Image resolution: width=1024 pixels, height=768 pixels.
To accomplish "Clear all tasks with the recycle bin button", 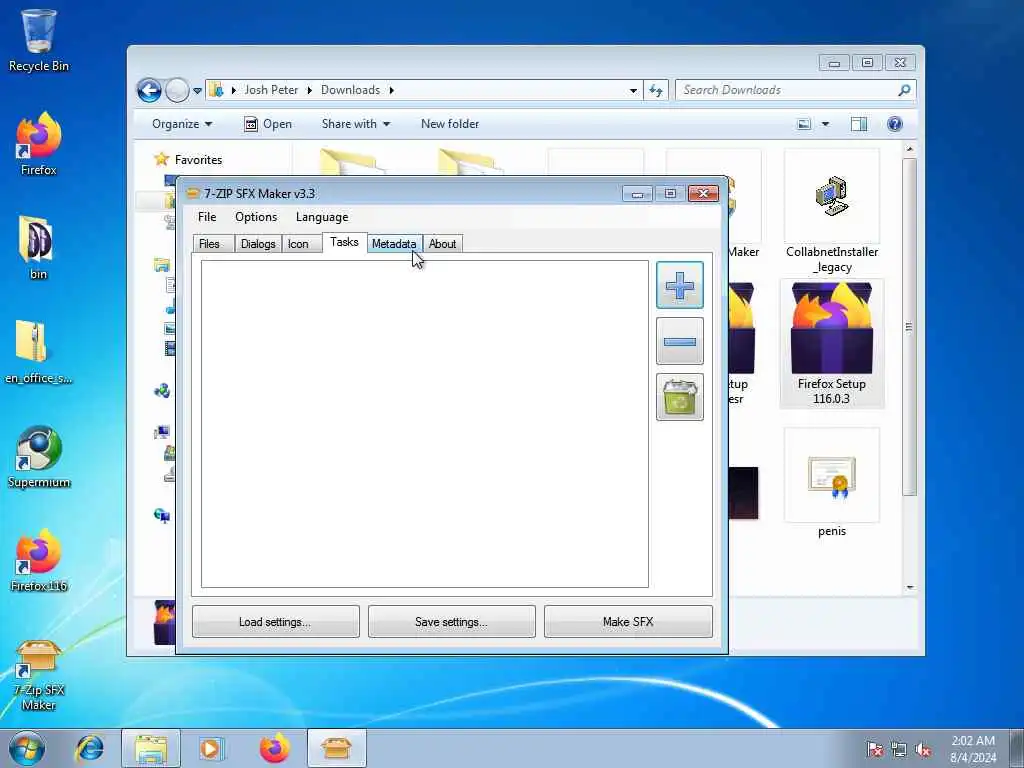I will point(679,397).
